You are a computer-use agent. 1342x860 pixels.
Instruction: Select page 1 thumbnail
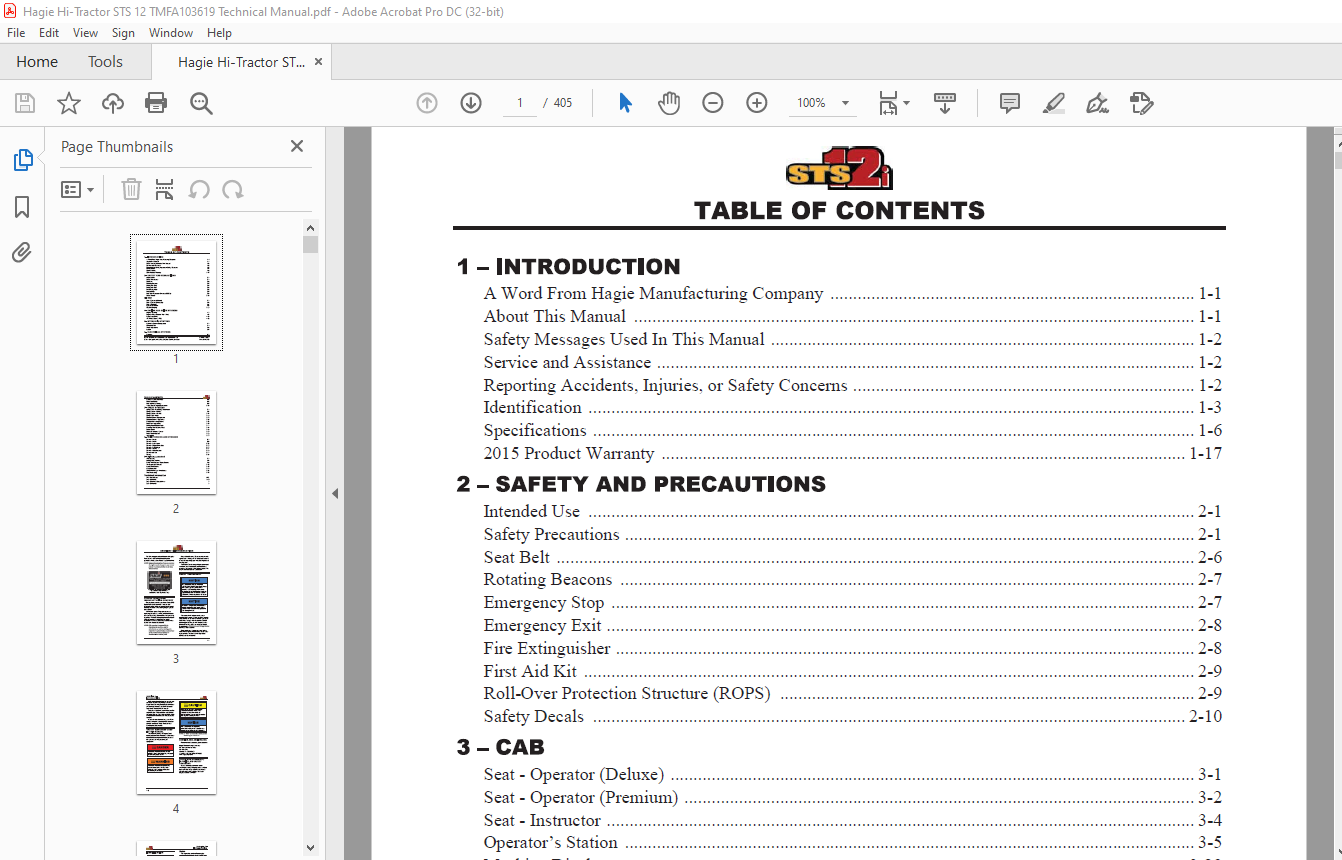point(176,292)
